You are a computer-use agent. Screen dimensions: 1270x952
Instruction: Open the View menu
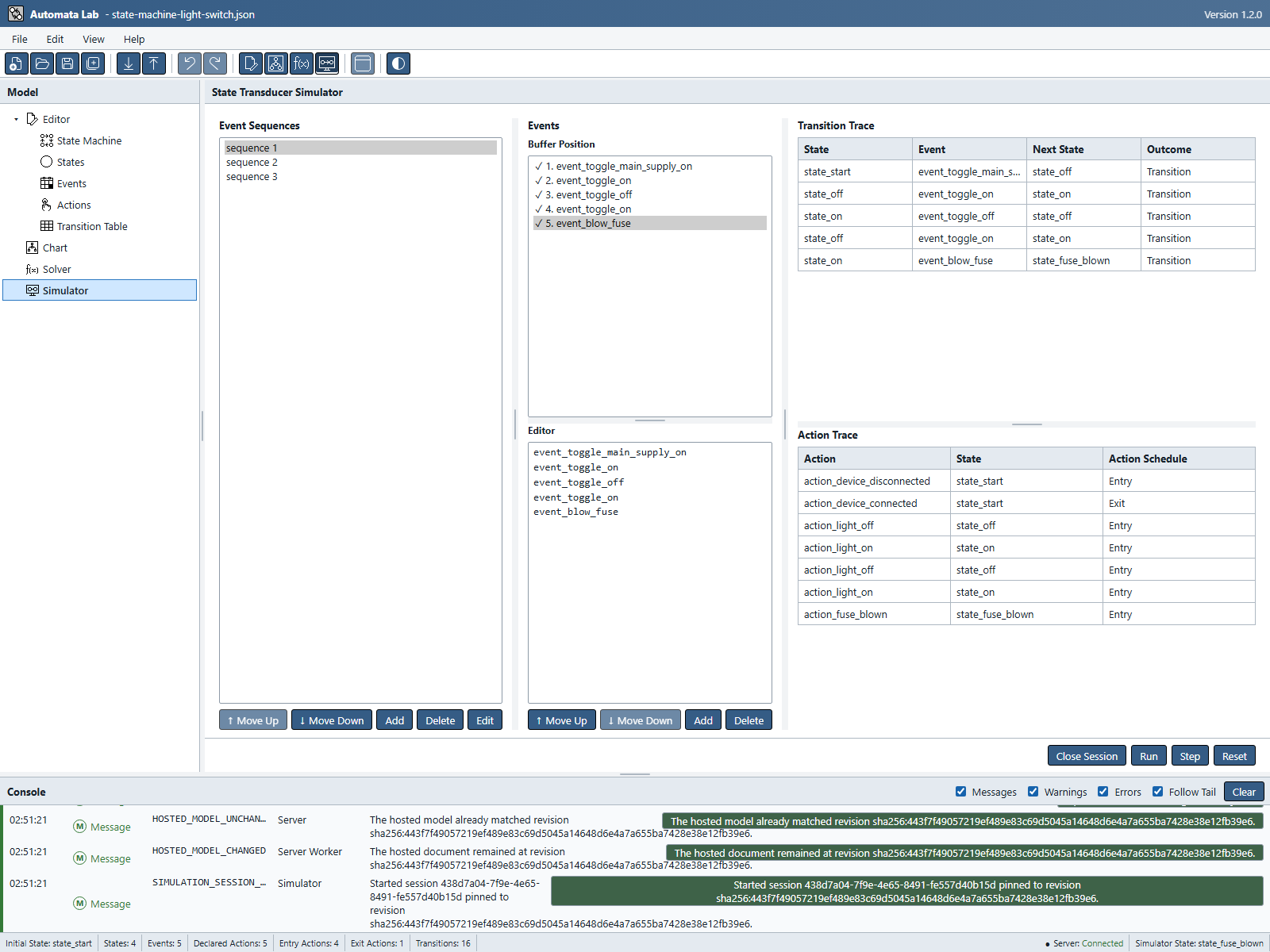pyautogui.click(x=94, y=39)
